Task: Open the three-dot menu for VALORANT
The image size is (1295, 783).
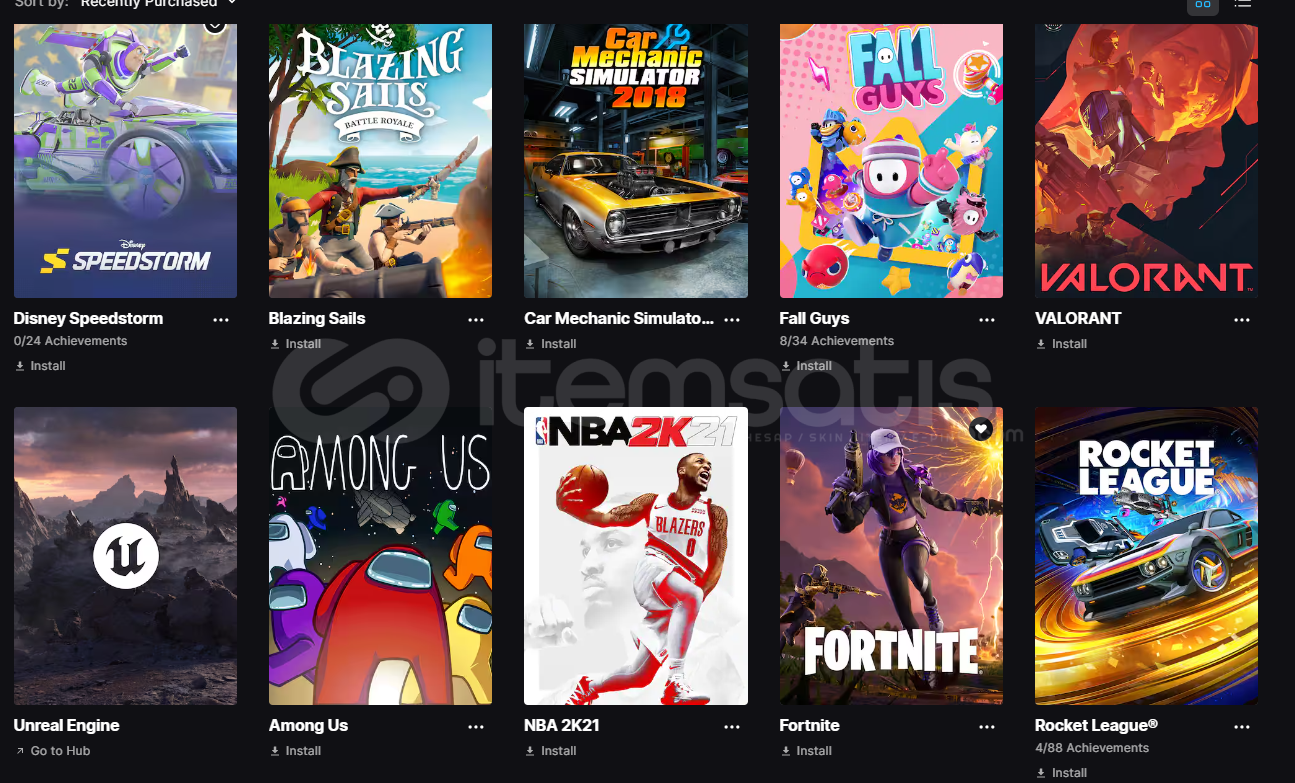Action: coord(1242,320)
